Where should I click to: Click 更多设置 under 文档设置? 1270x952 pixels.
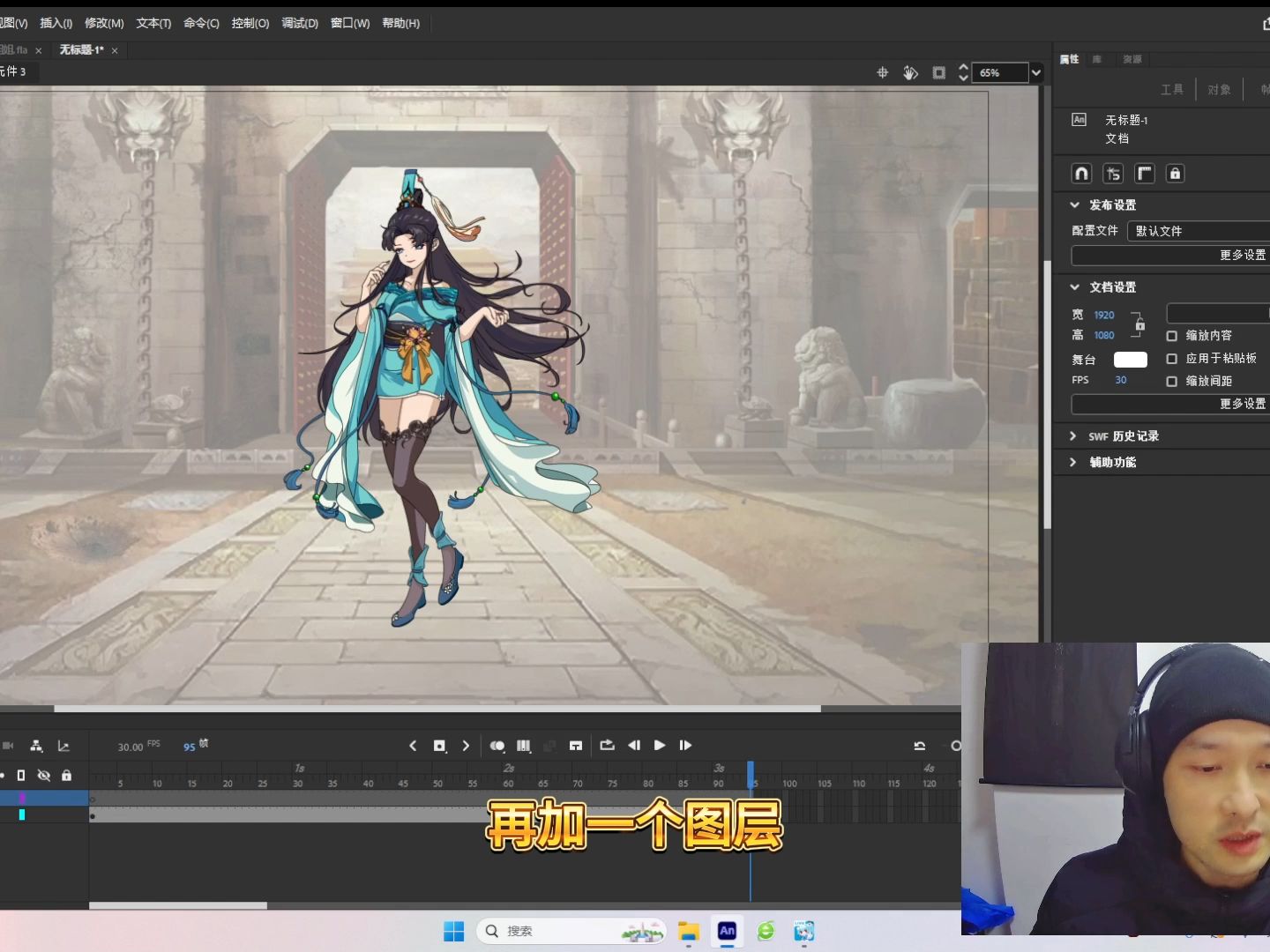coord(1170,405)
